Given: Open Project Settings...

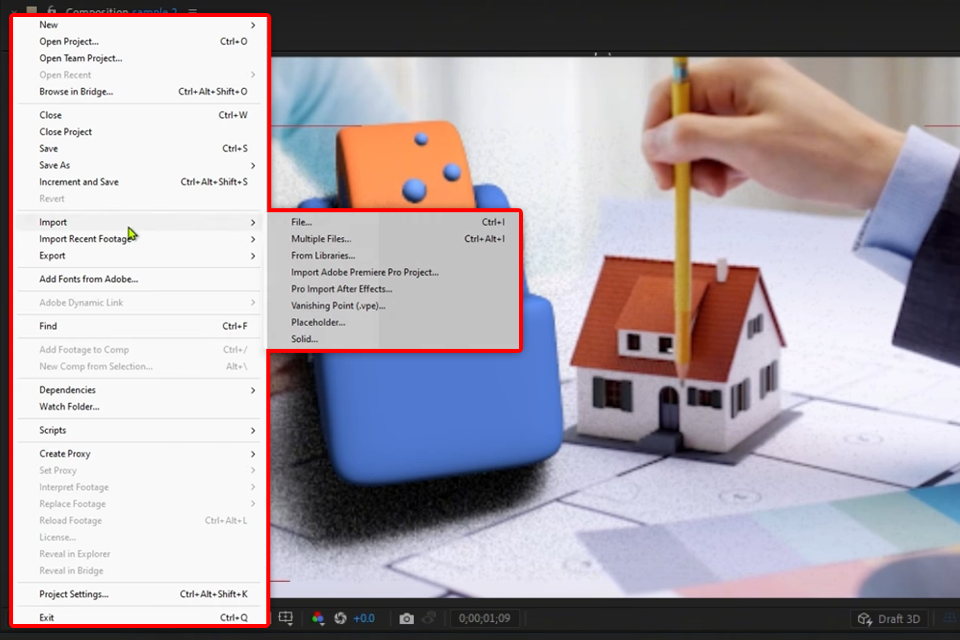Looking at the screenshot, I should [140, 594].
